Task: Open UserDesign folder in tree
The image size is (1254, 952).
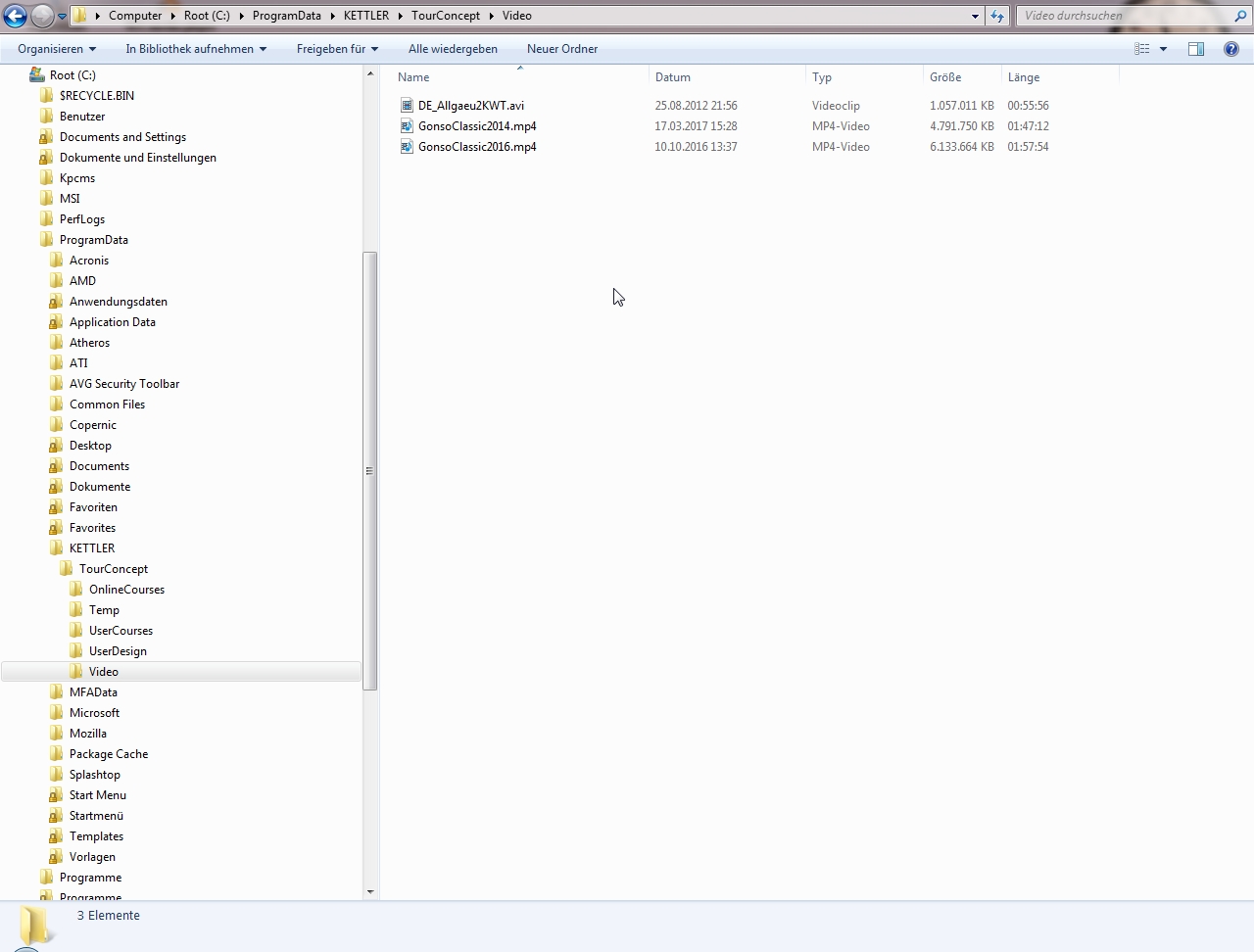Action: coord(118,651)
